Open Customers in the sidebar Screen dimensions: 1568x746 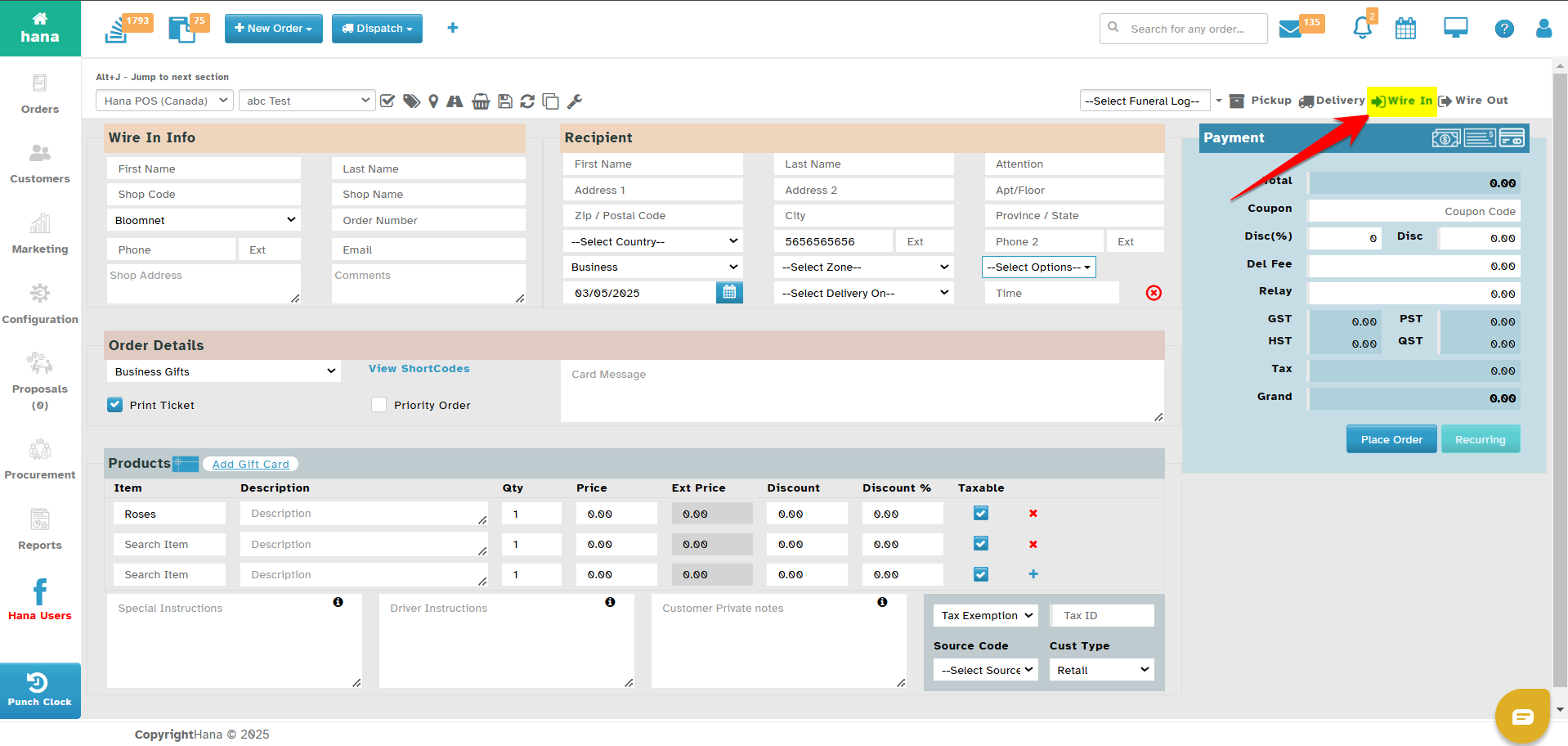40,164
